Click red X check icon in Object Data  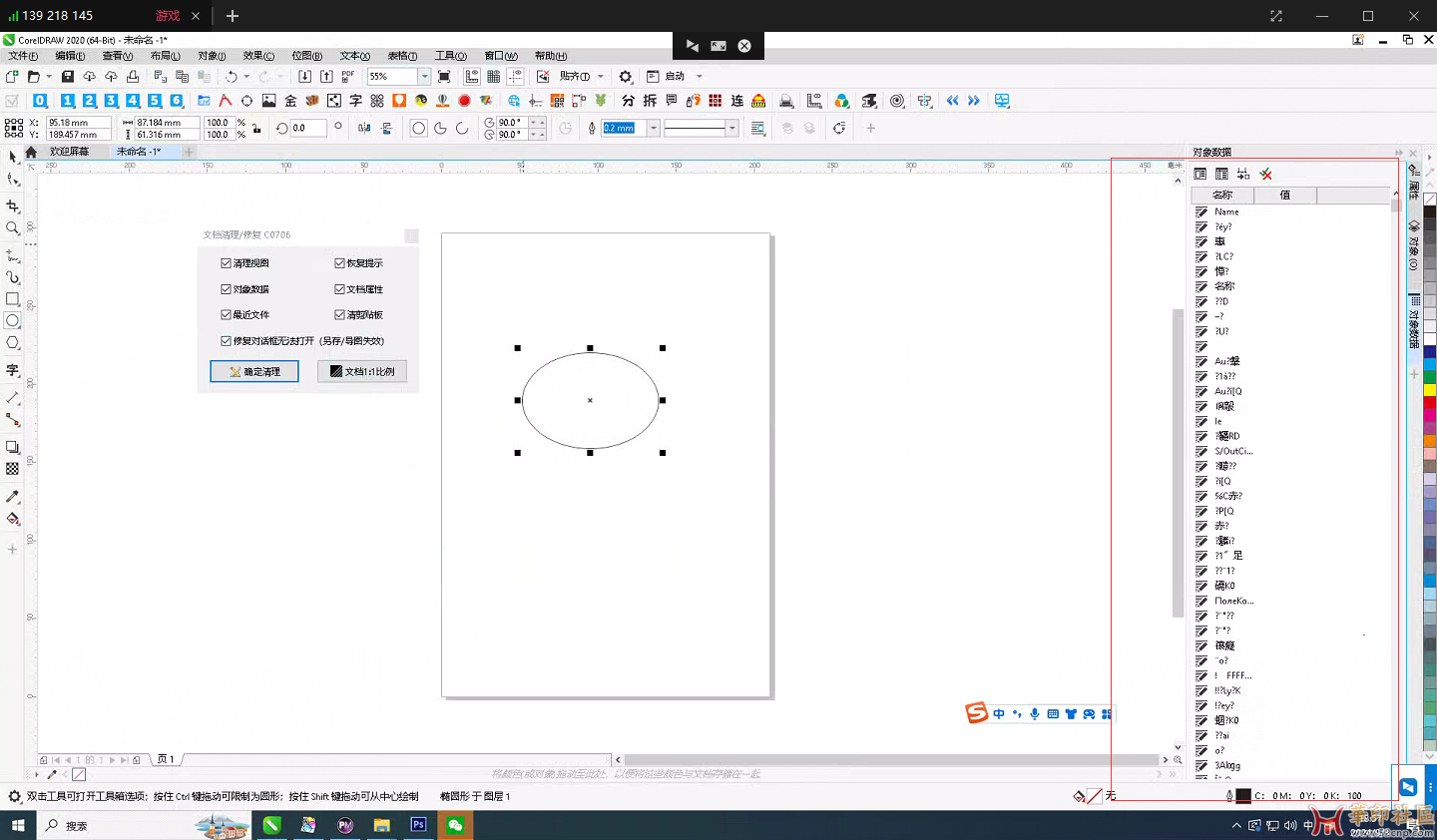point(1265,174)
